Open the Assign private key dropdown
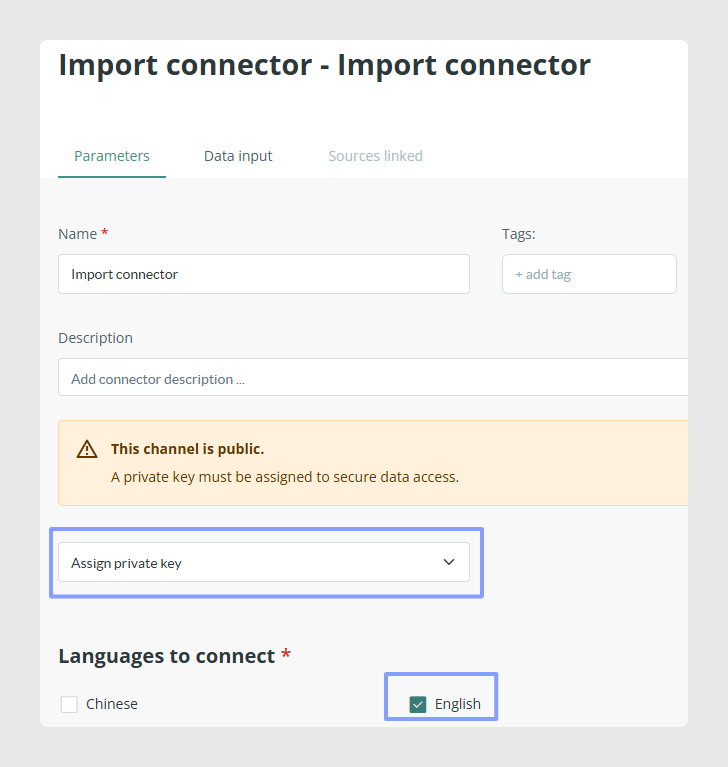728x767 pixels. [x=264, y=562]
